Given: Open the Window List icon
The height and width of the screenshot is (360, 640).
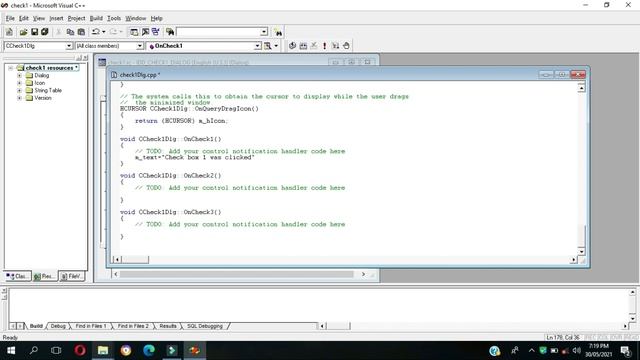Looking at the screenshot, I should (156, 32).
